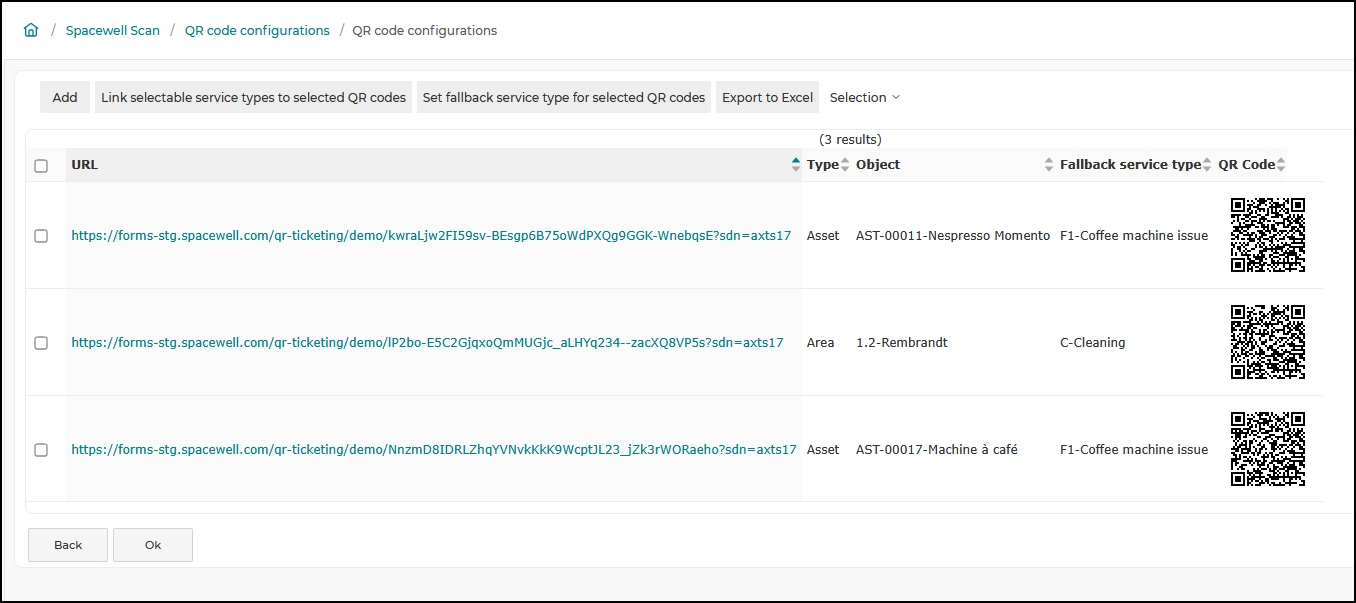
Task: Sort by the Type column arrows
Action: click(x=845, y=165)
